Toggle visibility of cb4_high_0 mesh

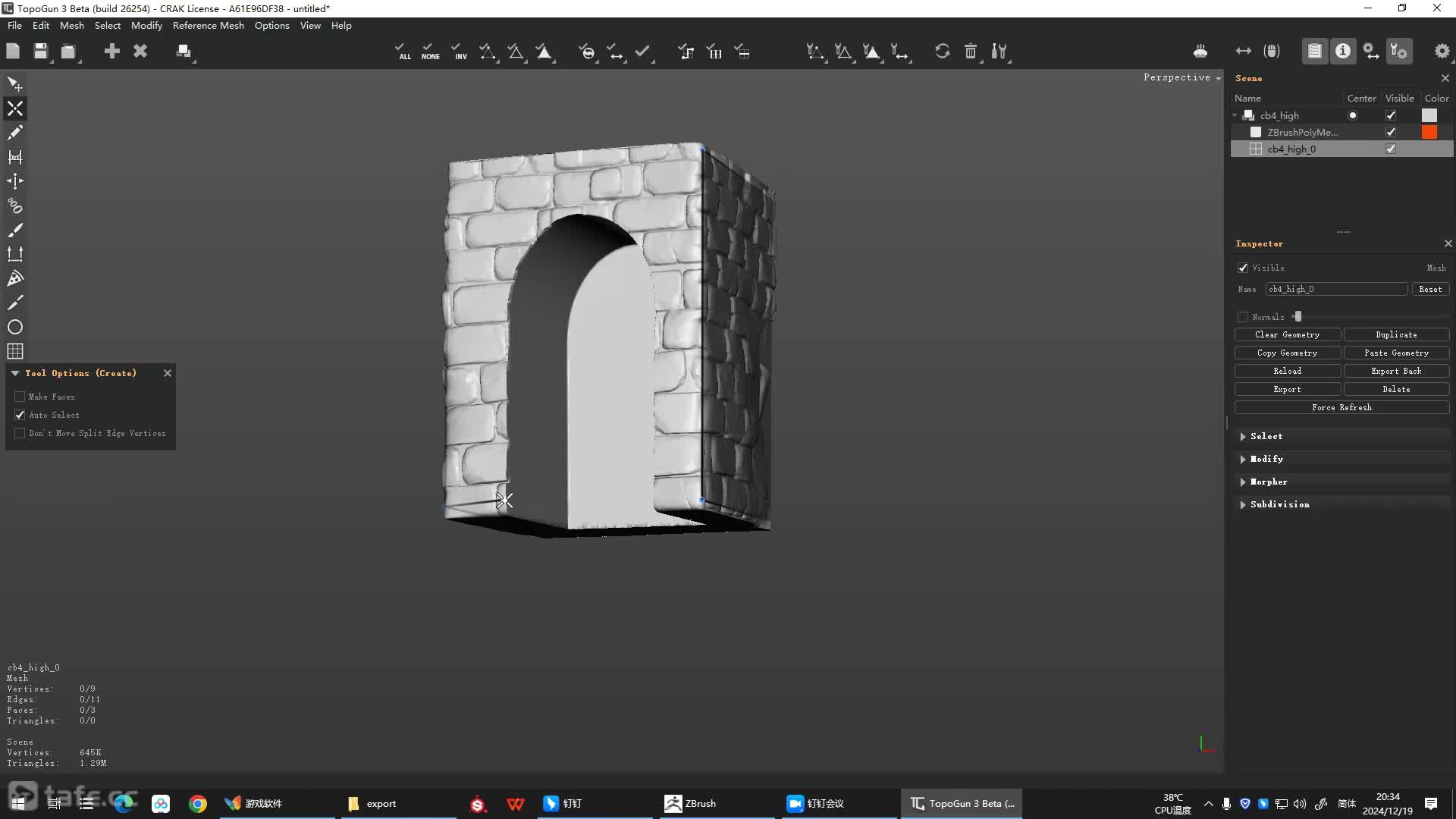point(1391,149)
